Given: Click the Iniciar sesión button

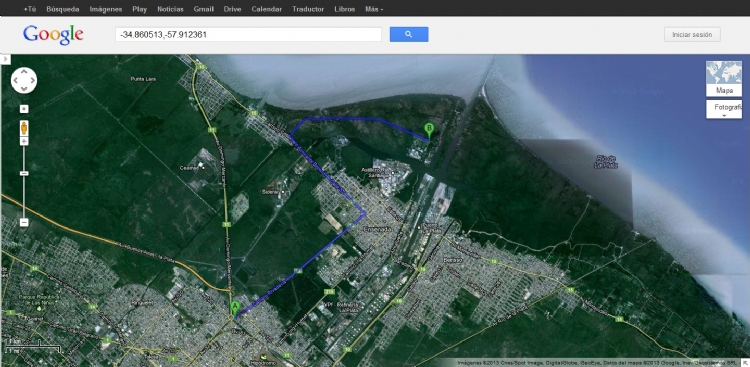Looking at the screenshot, I should point(692,34).
